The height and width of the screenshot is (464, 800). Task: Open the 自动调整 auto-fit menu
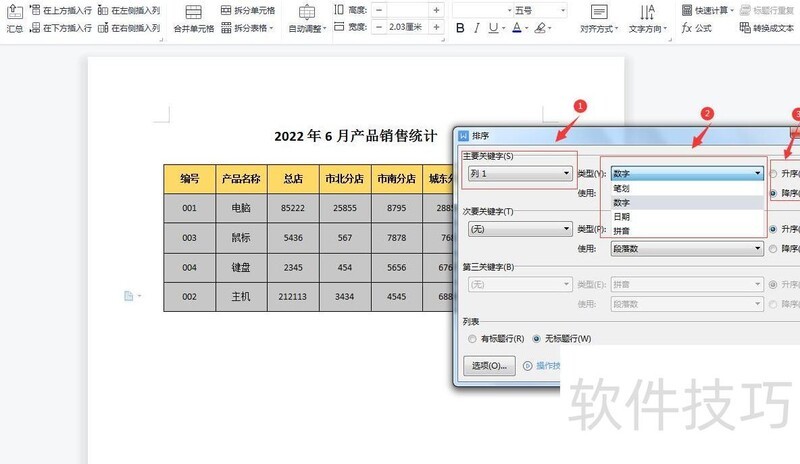click(307, 19)
